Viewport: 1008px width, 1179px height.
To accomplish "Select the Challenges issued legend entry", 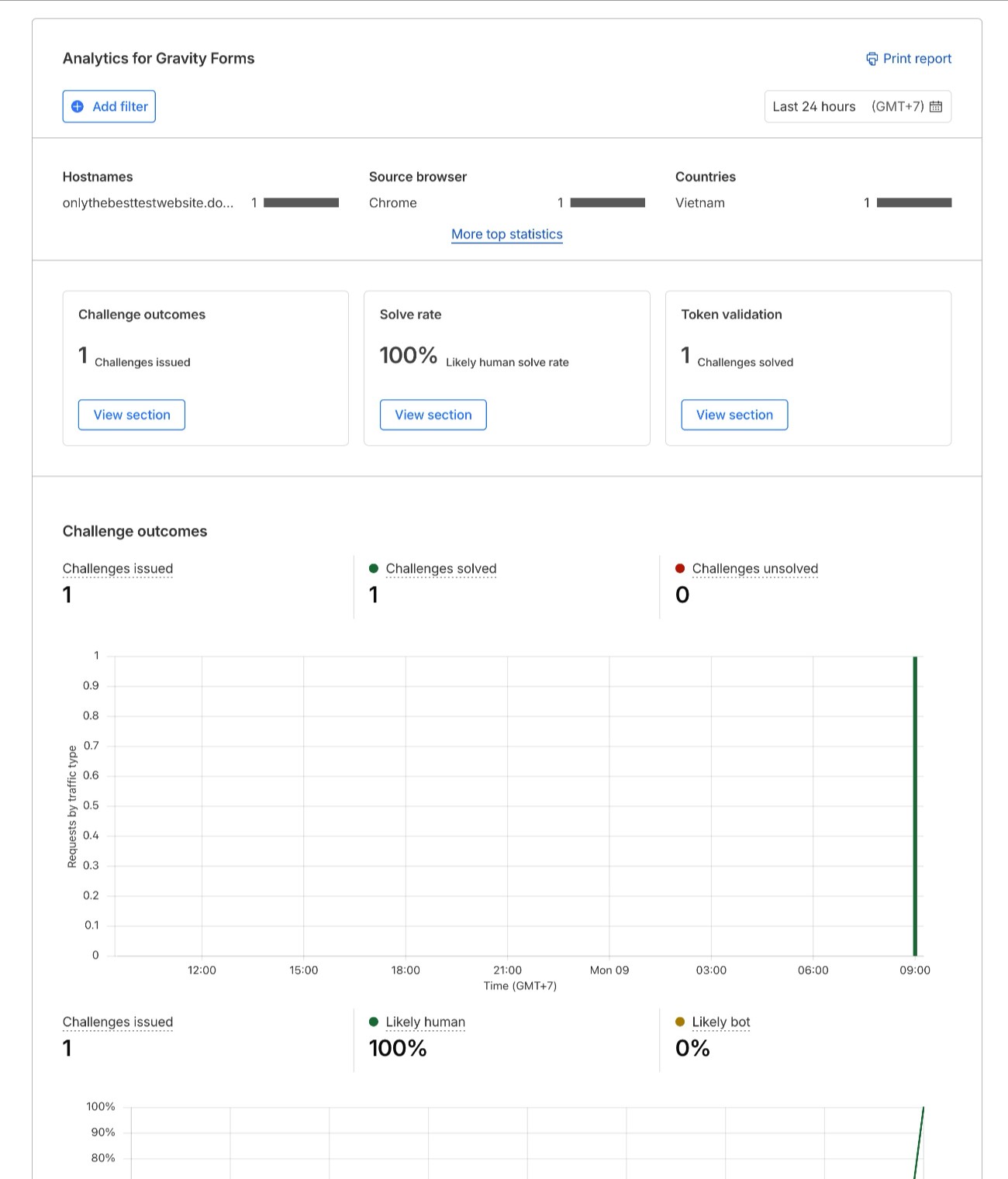I will tap(117, 568).
